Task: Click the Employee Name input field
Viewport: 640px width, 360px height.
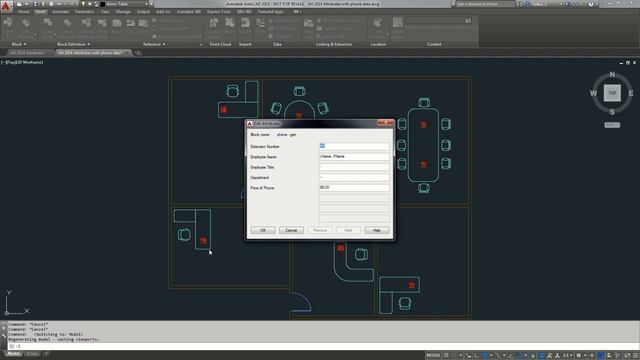Action: [x=354, y=156]
